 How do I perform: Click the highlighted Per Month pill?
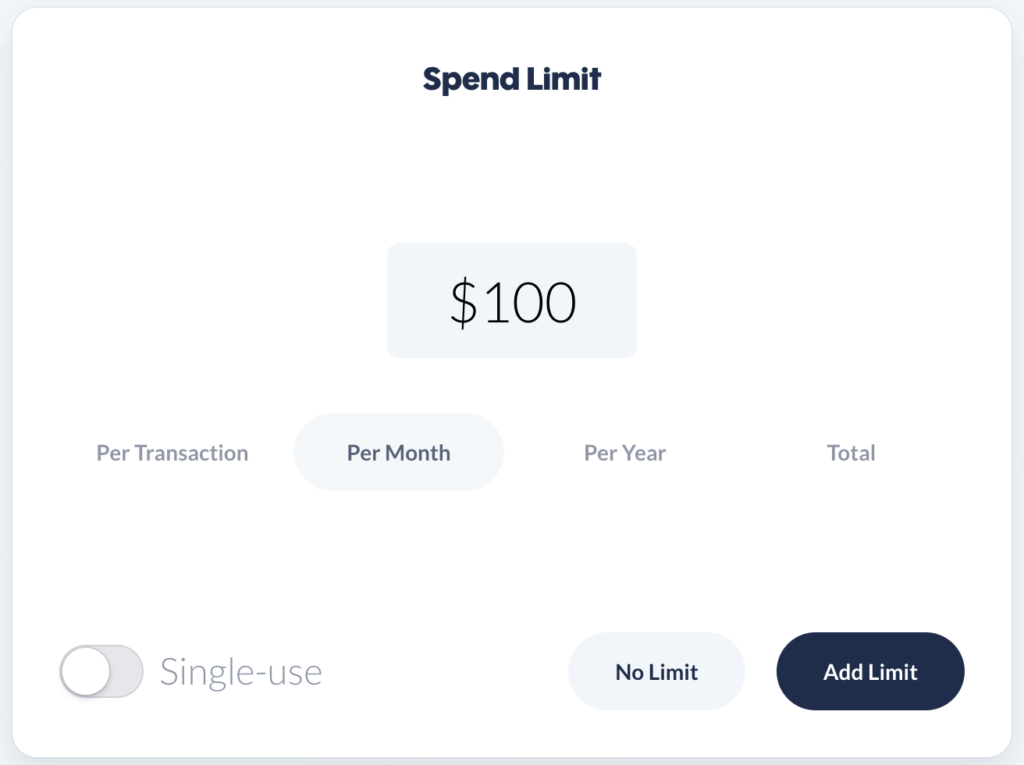(398, 453)
